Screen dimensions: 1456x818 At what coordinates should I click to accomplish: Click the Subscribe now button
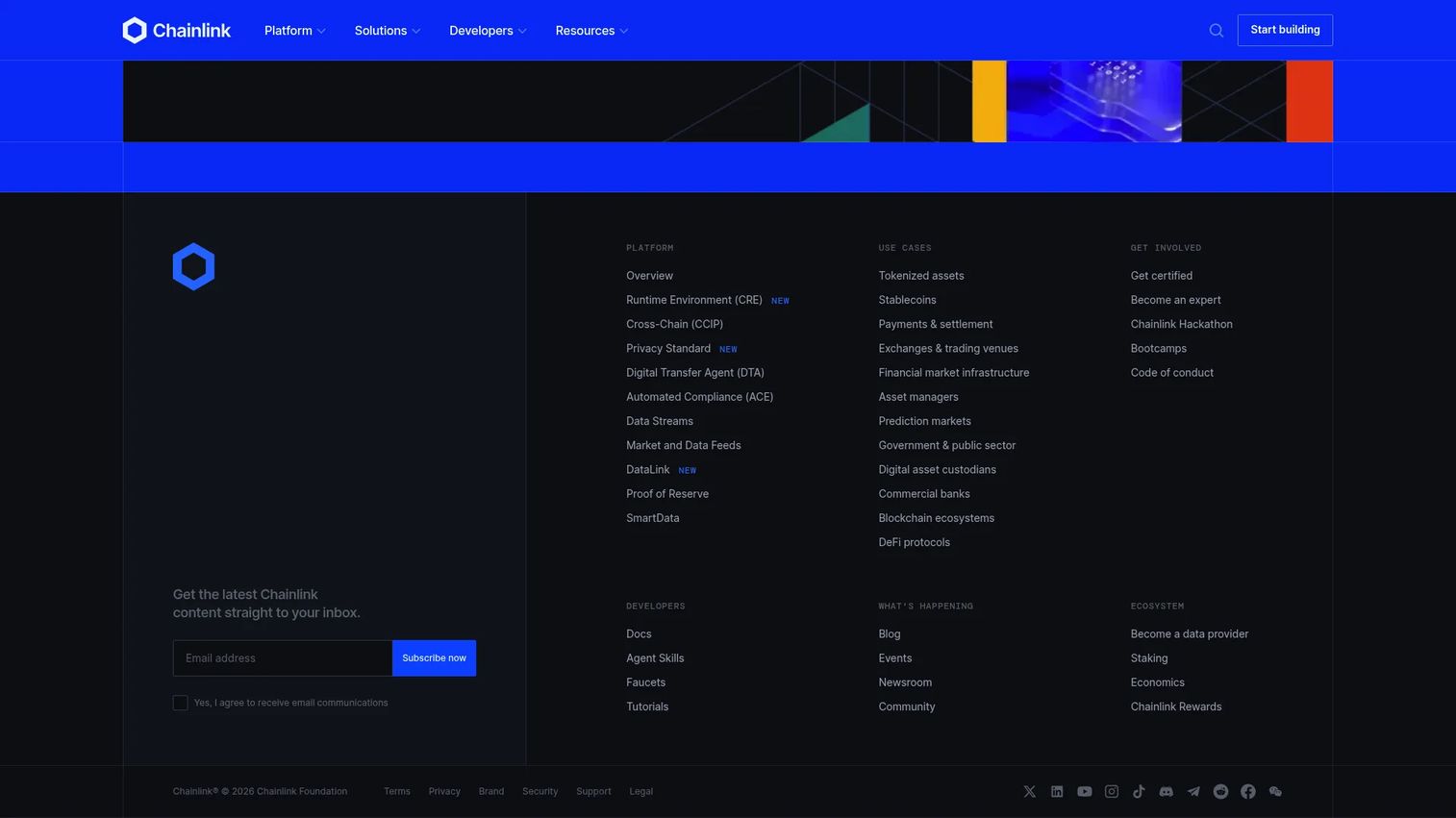pos(434,658)
